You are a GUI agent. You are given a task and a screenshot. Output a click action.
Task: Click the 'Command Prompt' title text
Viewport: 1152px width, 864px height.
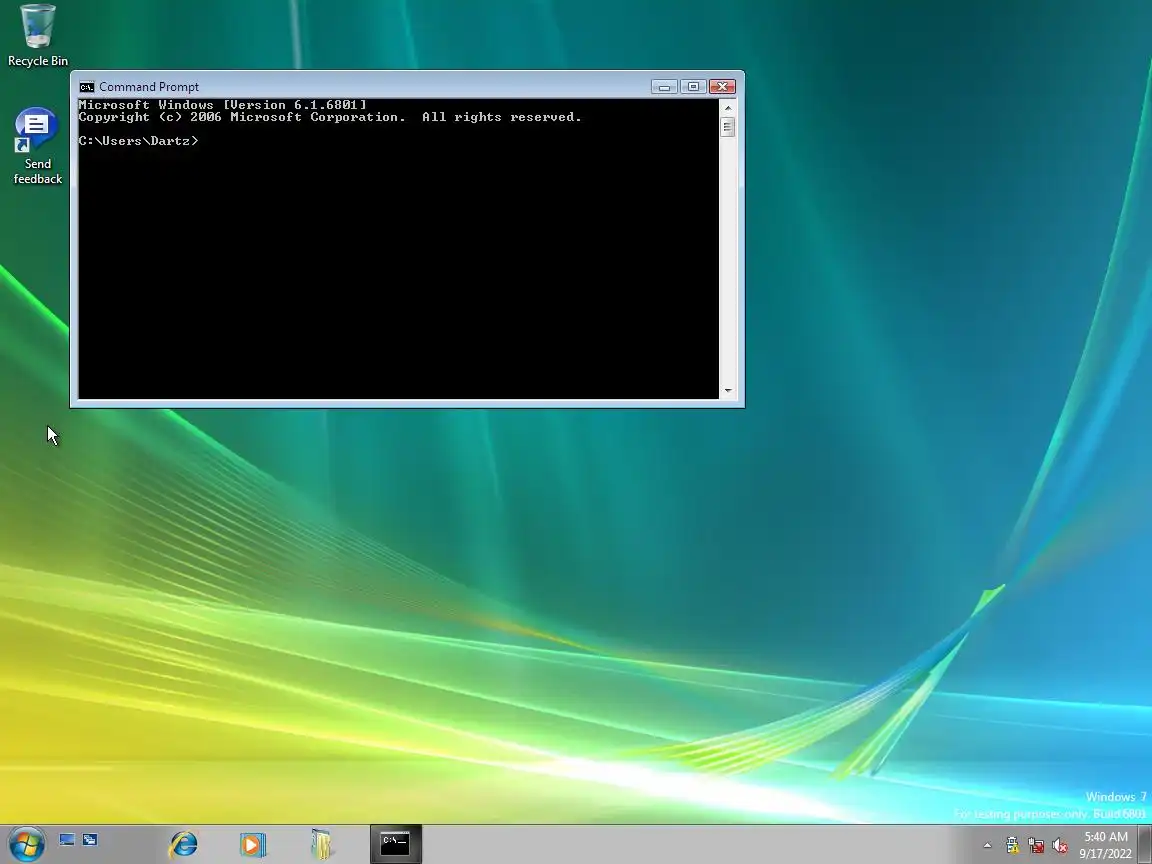tap(148, 87)
